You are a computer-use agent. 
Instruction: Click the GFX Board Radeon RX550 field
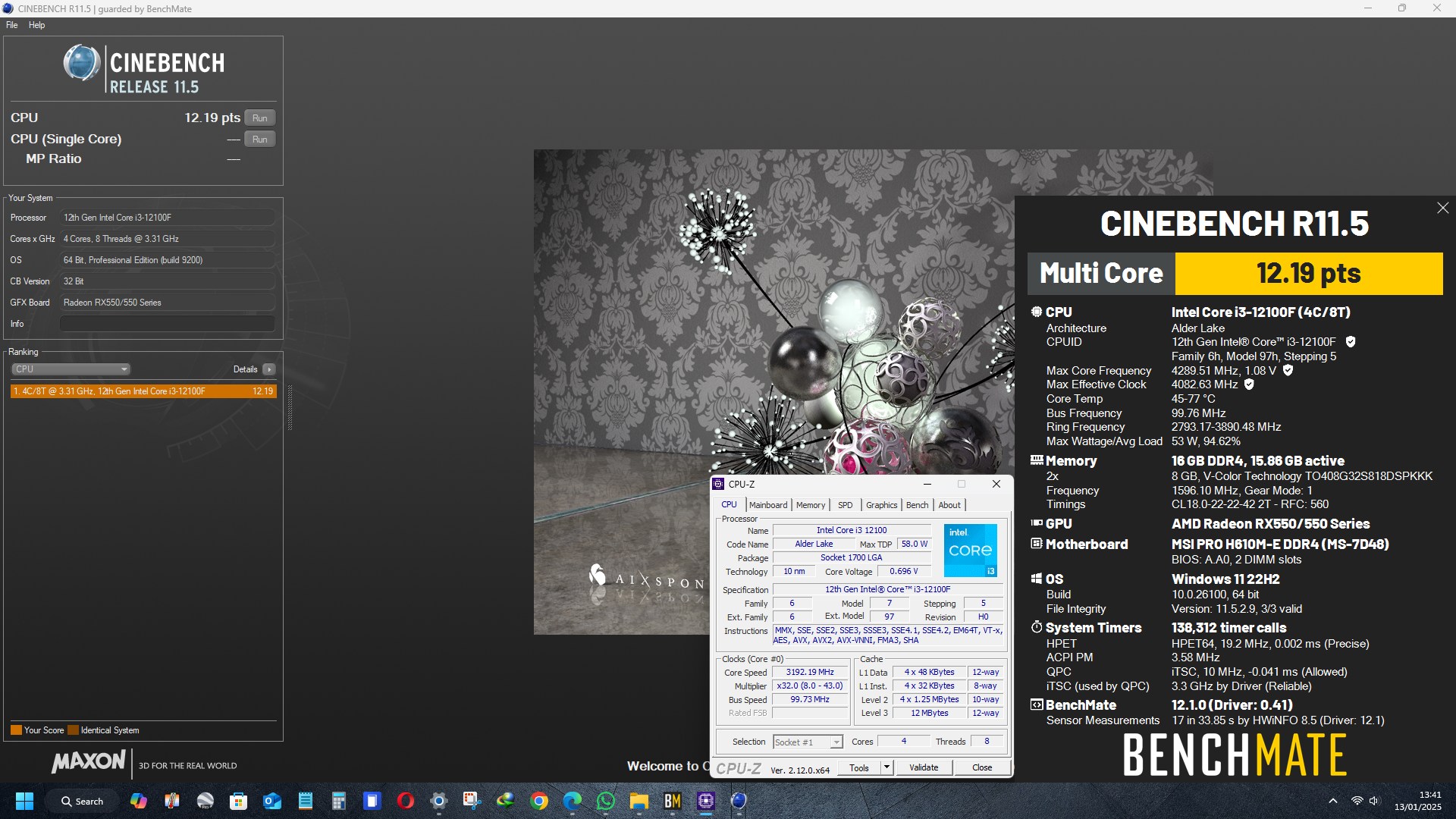[x=168, y=303]
